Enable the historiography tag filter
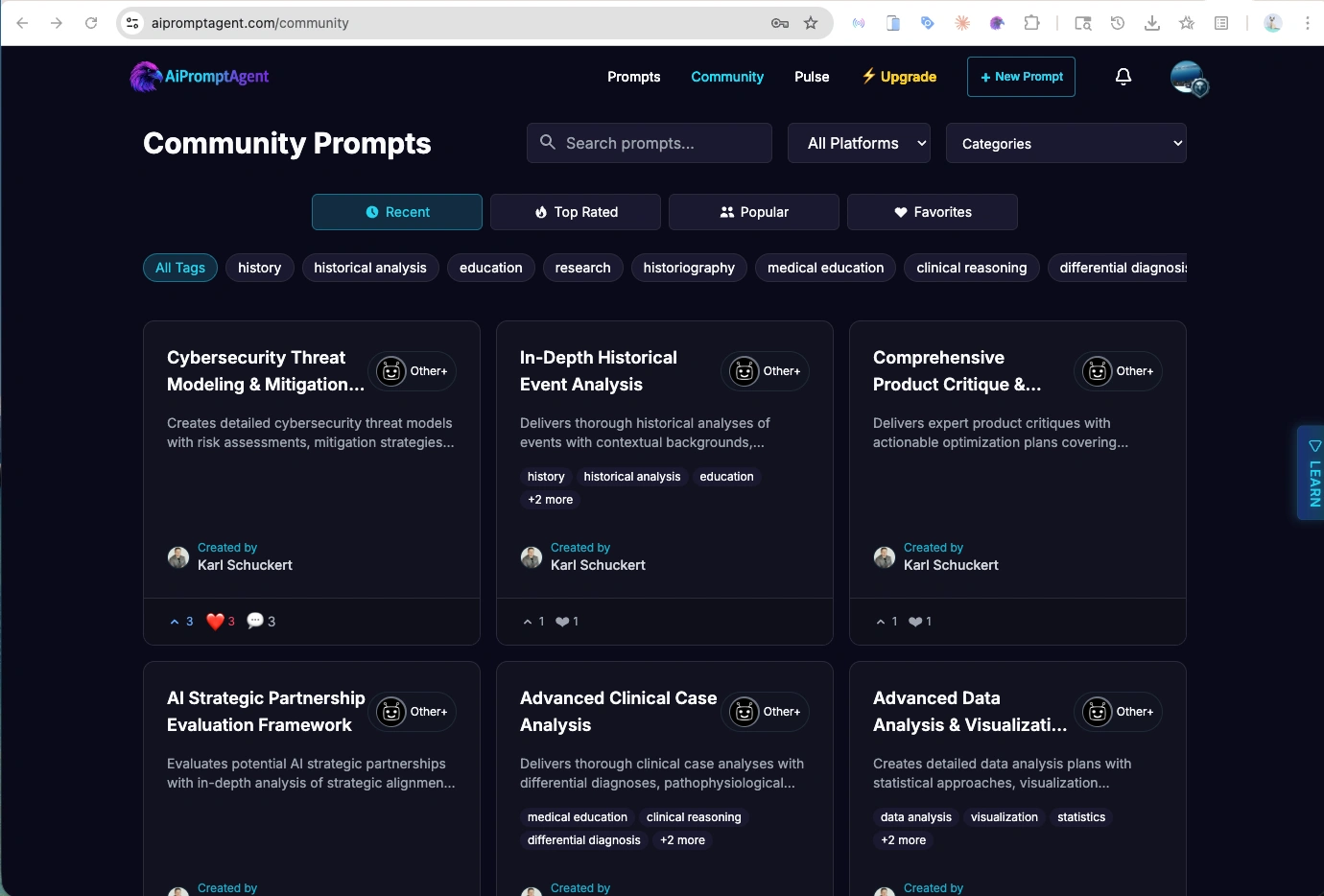 [689, 268]
